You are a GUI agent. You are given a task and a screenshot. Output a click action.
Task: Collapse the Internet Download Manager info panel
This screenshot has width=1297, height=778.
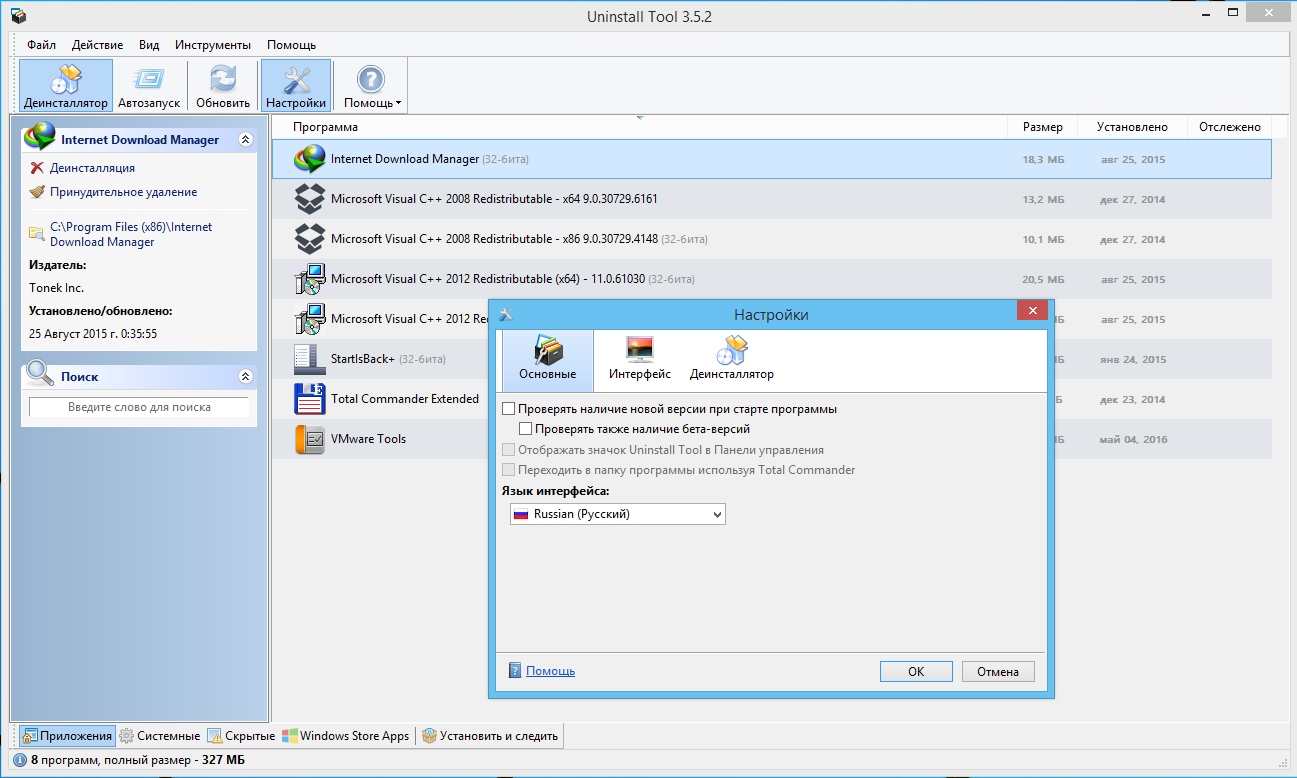coord(245,140)
